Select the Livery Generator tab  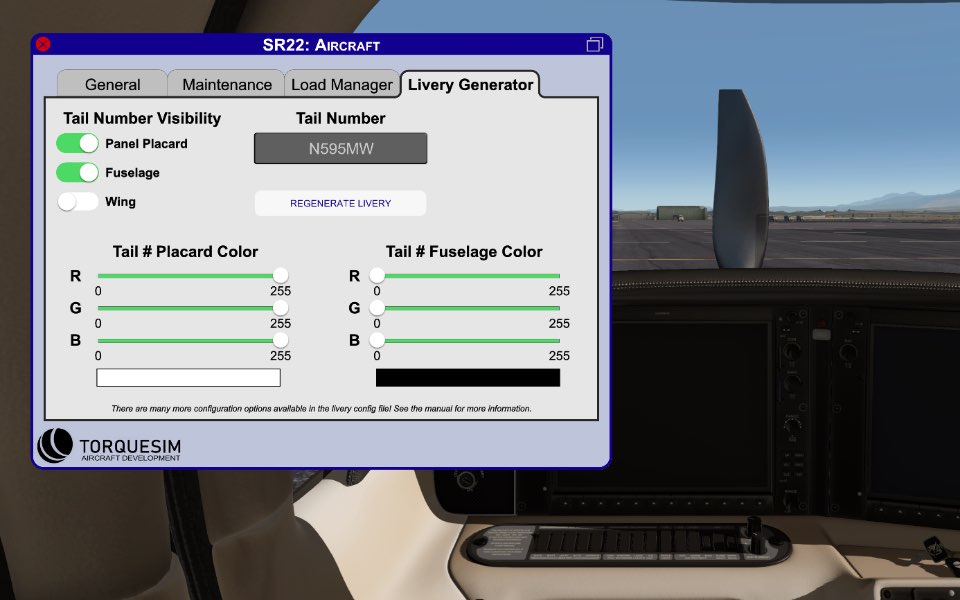(470, 84)
